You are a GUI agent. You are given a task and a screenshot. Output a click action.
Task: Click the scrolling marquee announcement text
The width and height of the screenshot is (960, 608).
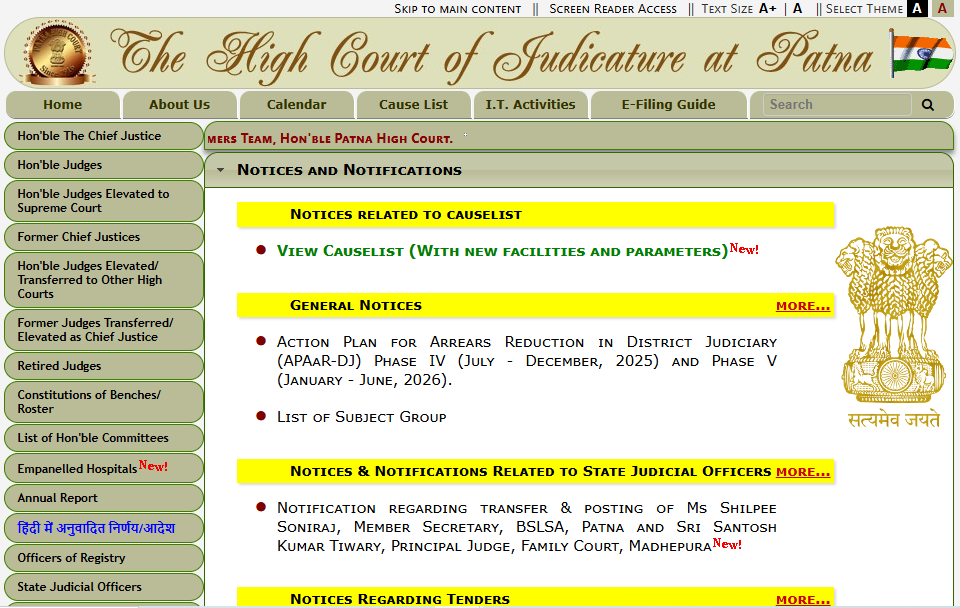(x=330, y=138)
